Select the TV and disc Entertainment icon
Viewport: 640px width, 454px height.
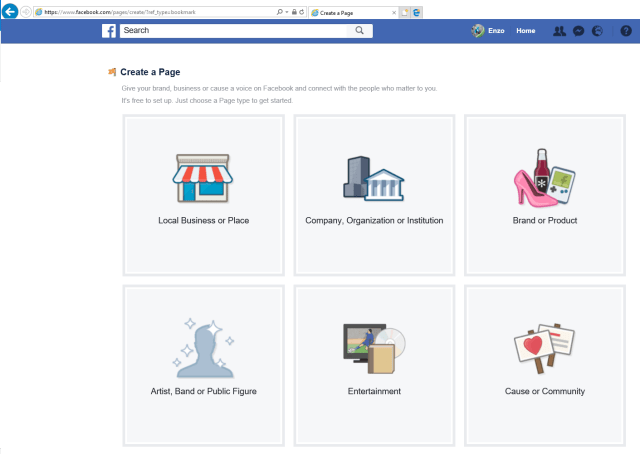(x=374, y=349)
